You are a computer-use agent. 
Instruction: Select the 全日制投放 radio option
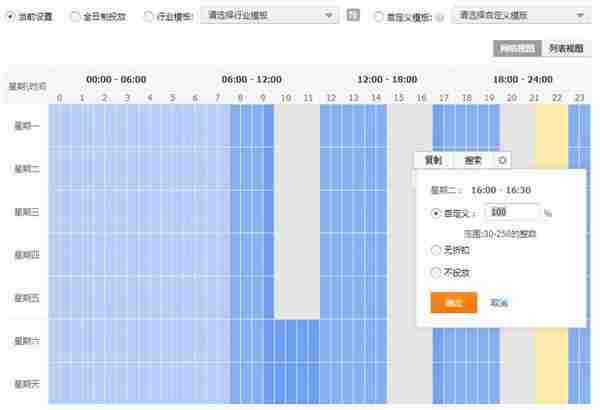coord(74,17)
